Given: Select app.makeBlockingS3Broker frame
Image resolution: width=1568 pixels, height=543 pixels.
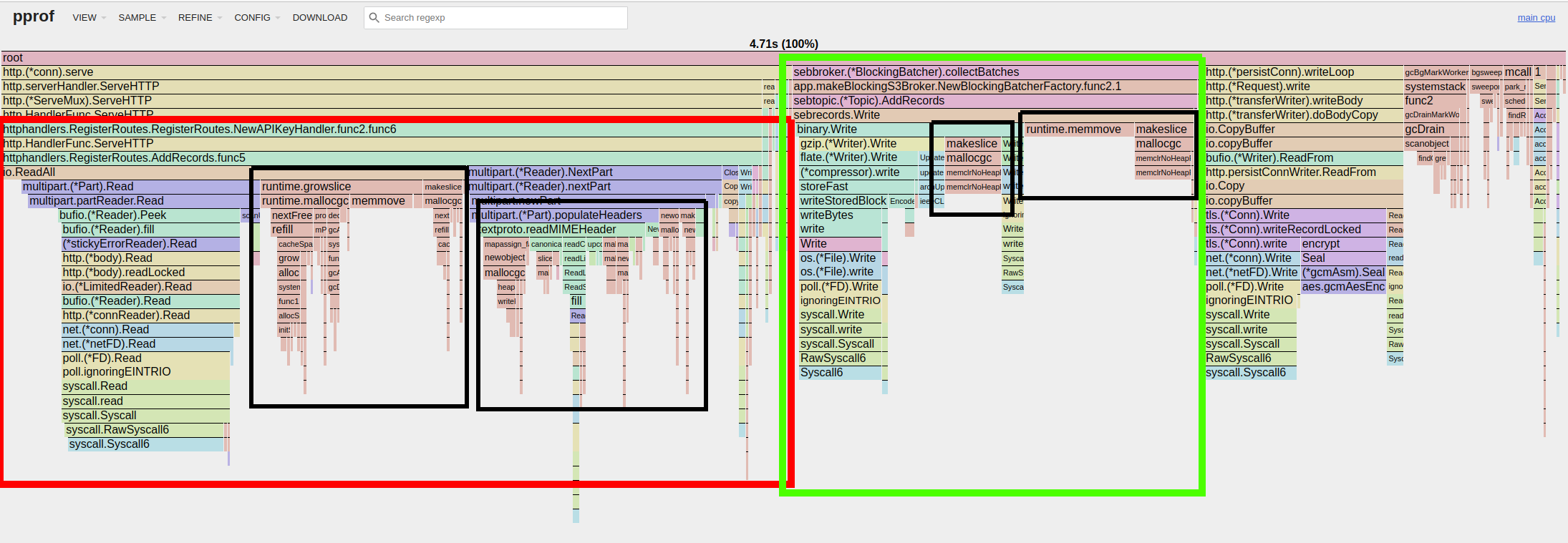Looking at the screenshot, I should point(995,87).
